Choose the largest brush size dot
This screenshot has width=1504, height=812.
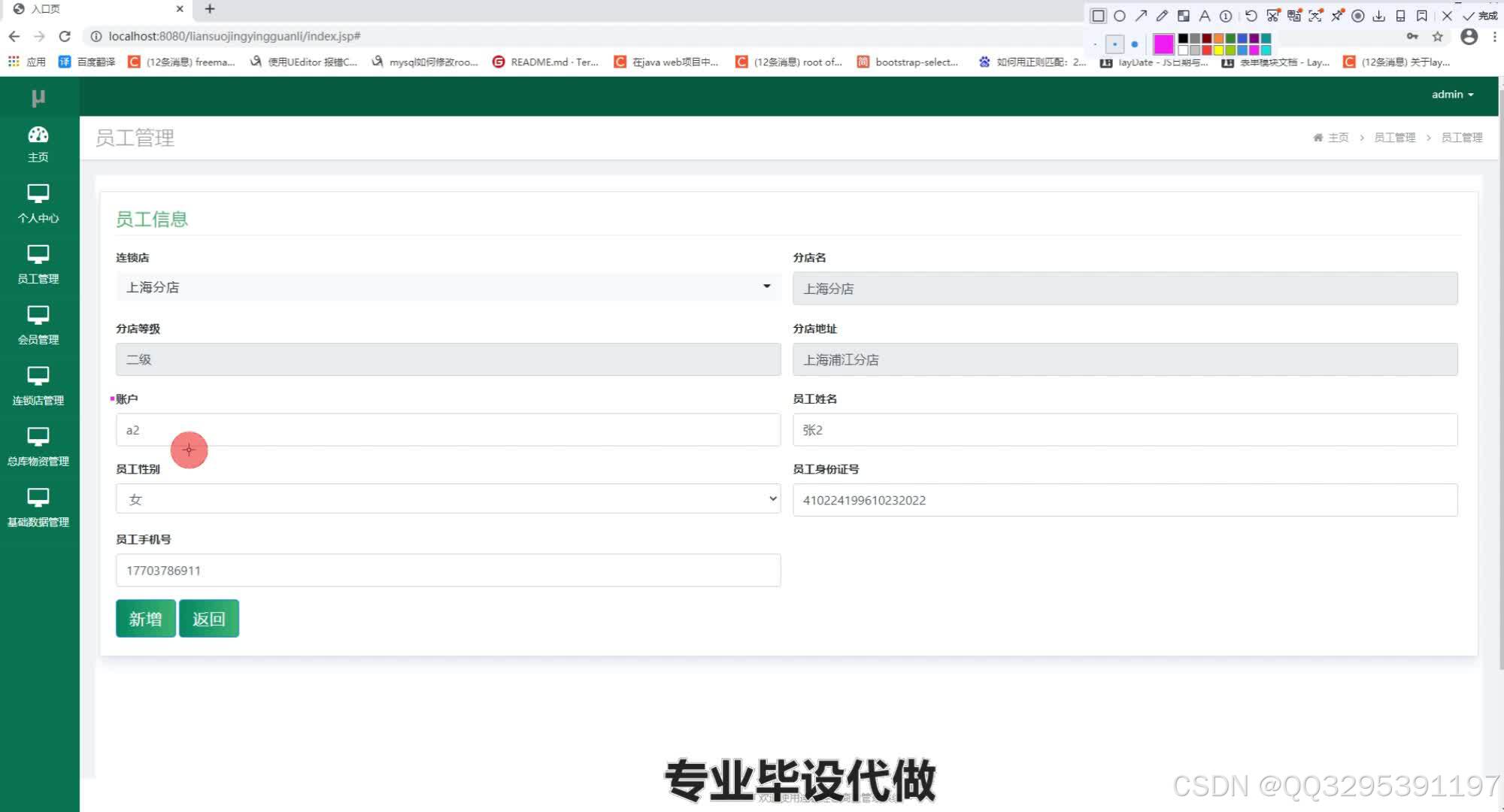[x=1135, y=44]
